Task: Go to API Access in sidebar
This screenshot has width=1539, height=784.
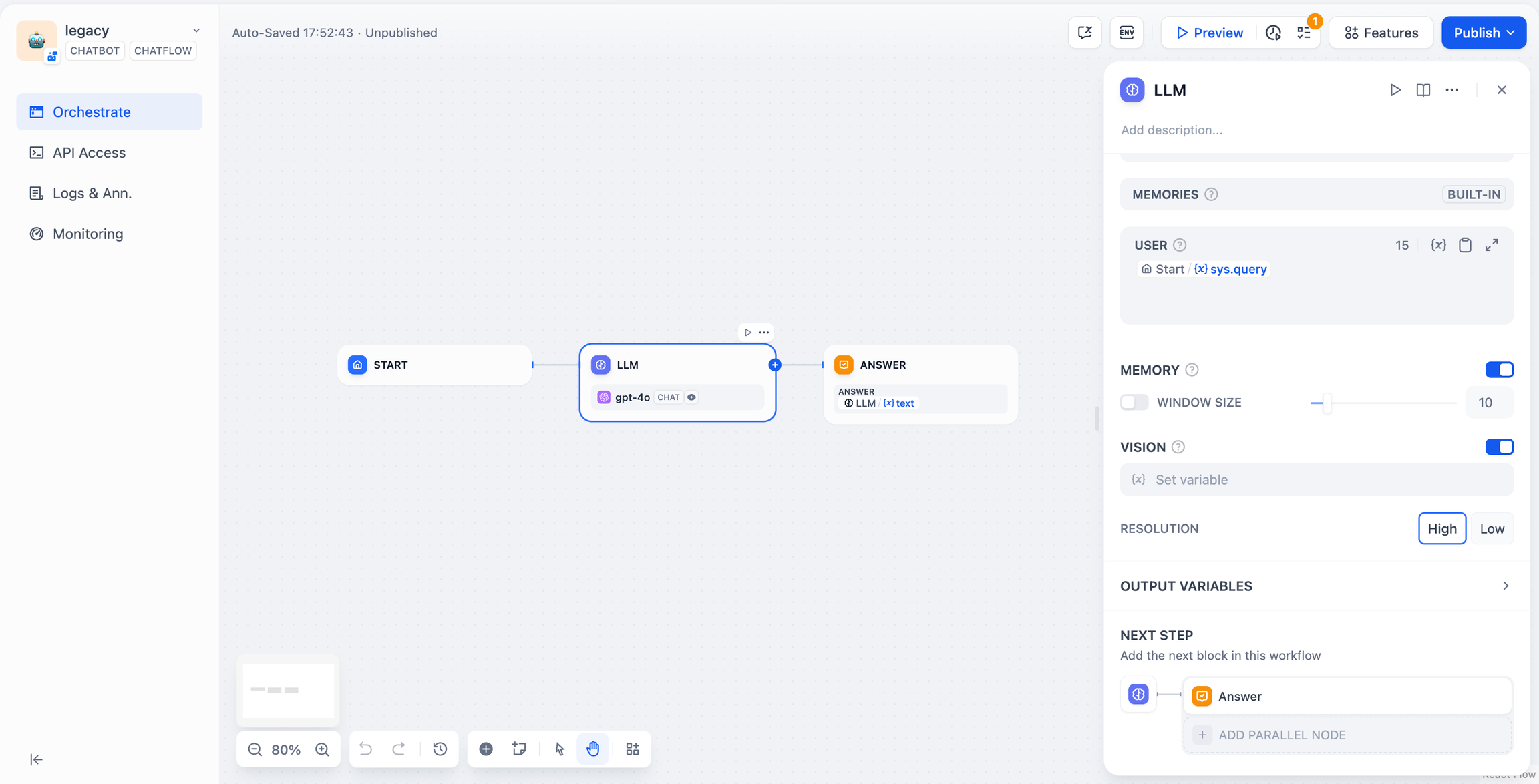Action: coord(89,152)
